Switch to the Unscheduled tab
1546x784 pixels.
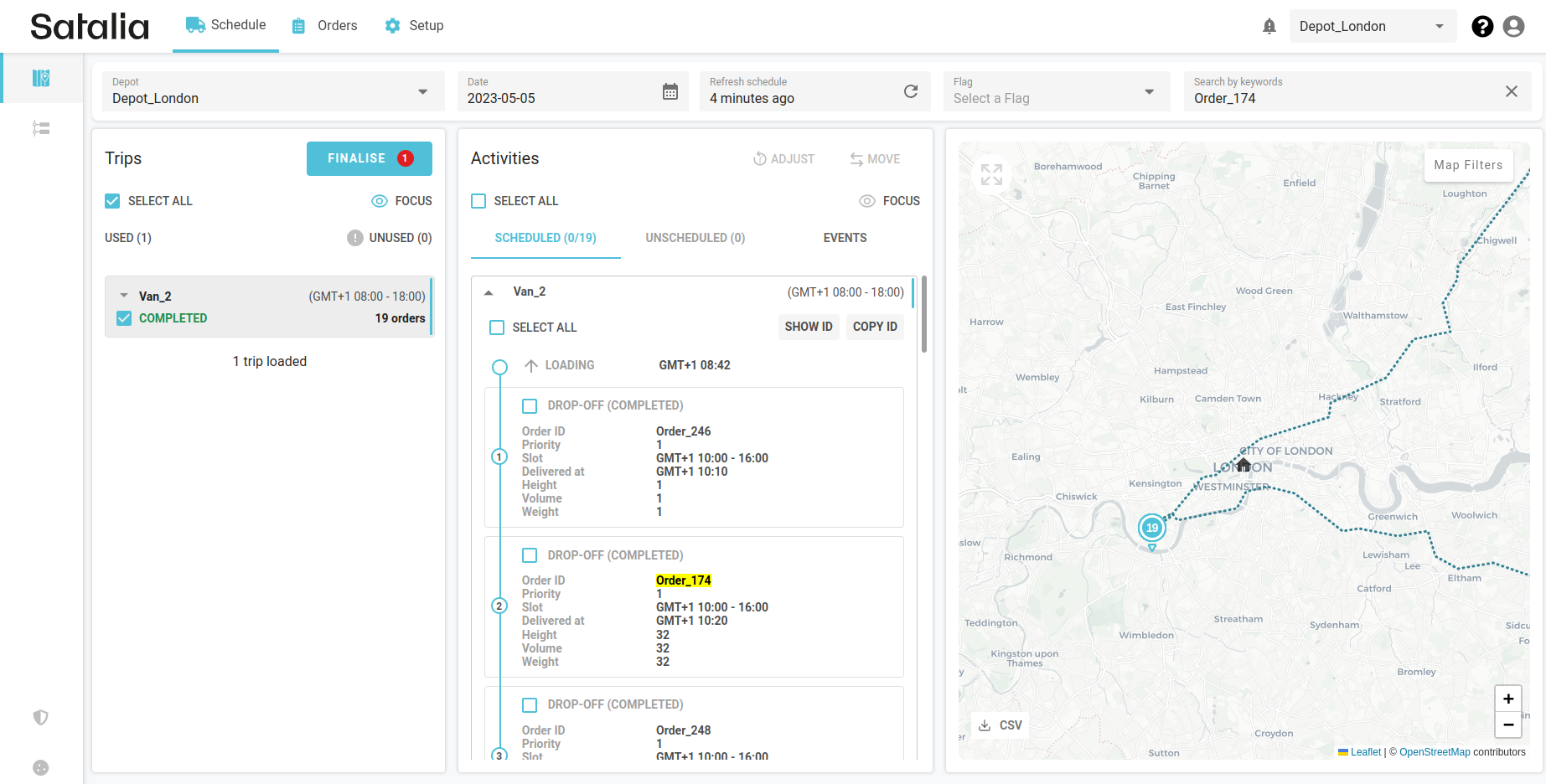(695, 238)
